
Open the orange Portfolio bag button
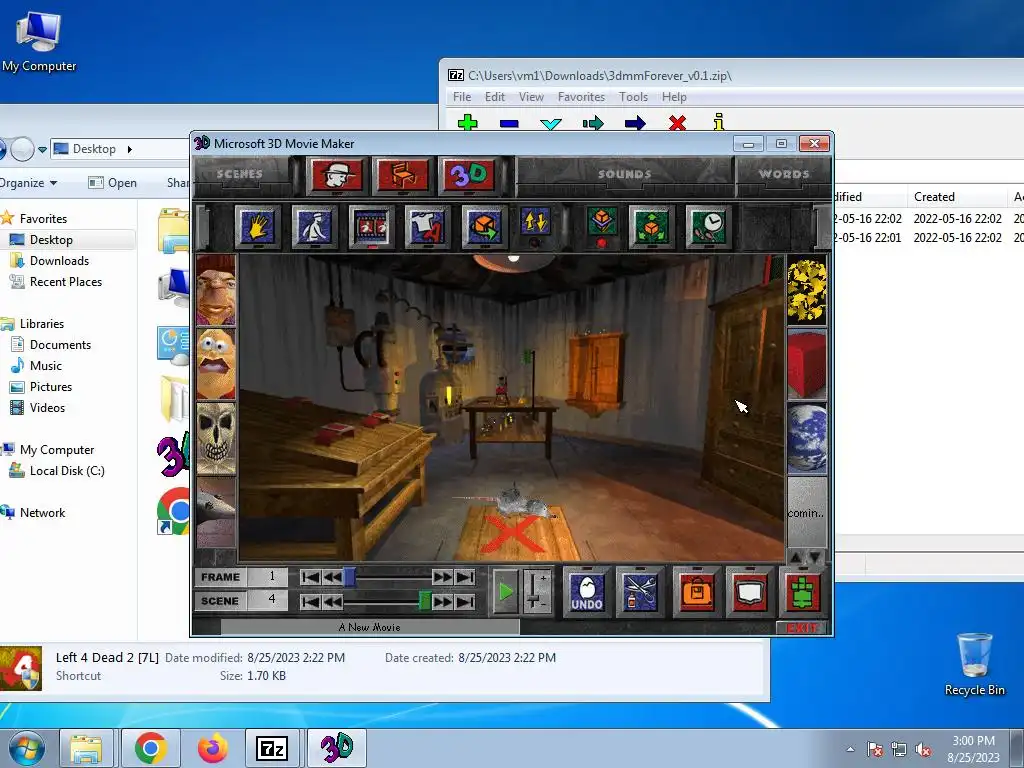[x=696, y=592]
